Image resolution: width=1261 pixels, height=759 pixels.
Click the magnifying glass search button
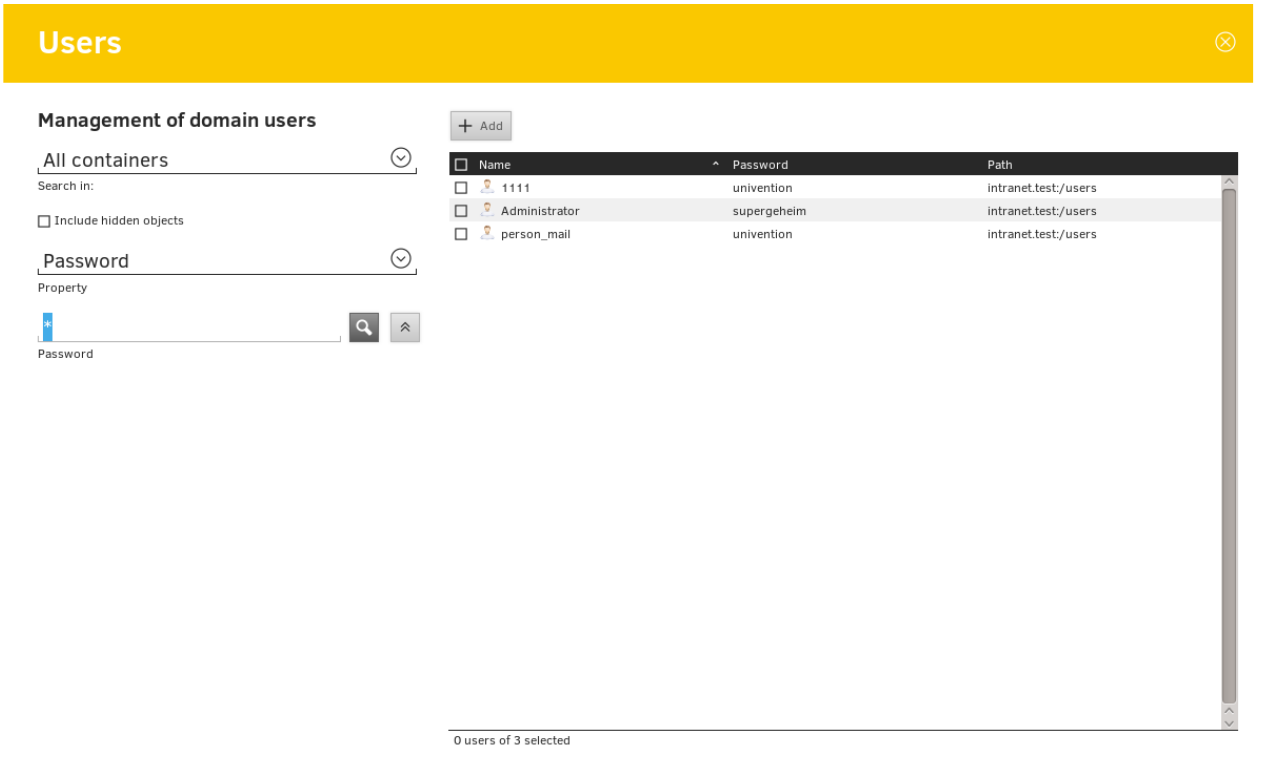tap(364, 327)
